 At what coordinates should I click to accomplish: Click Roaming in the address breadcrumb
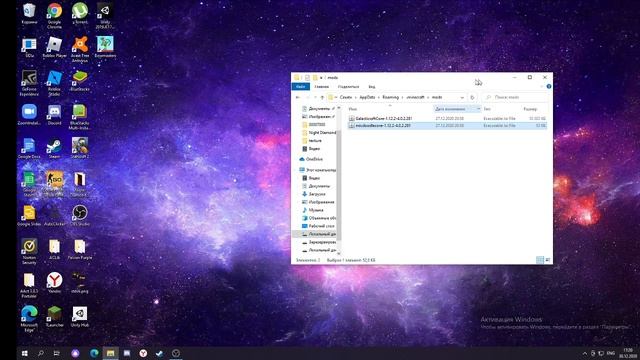(391, 97)
